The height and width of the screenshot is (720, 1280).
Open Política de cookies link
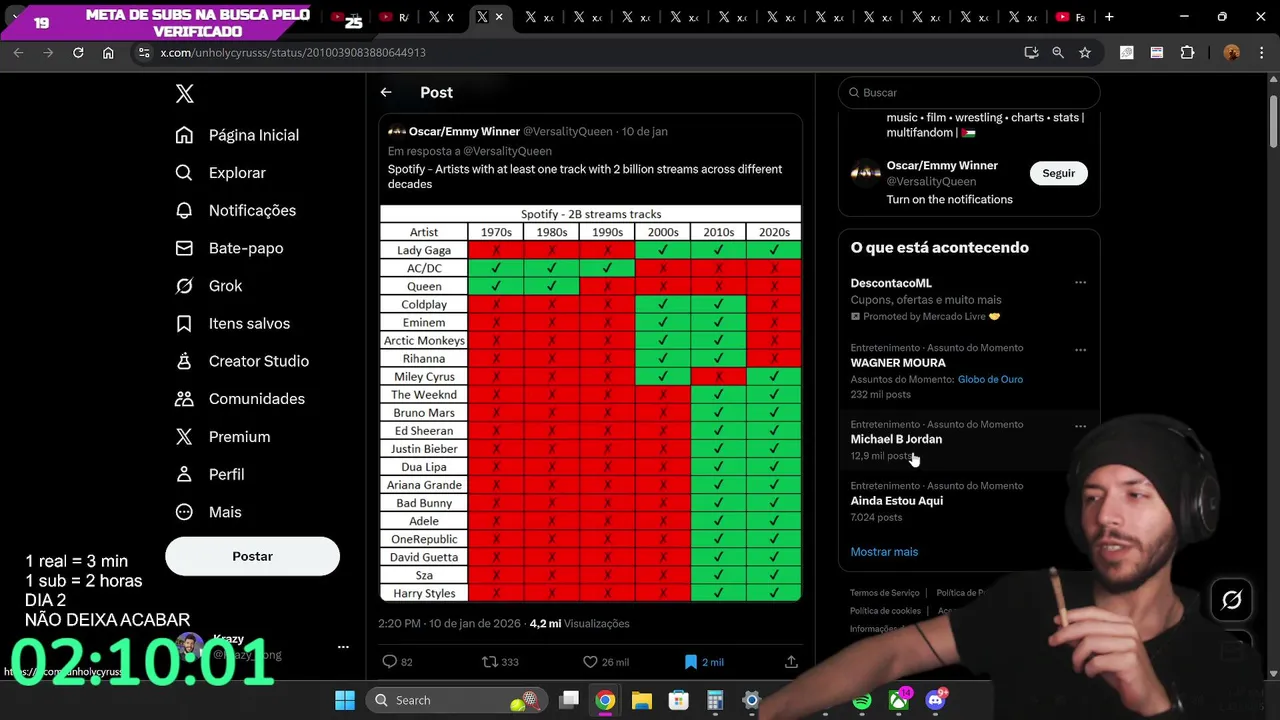[x=885, y=611]
